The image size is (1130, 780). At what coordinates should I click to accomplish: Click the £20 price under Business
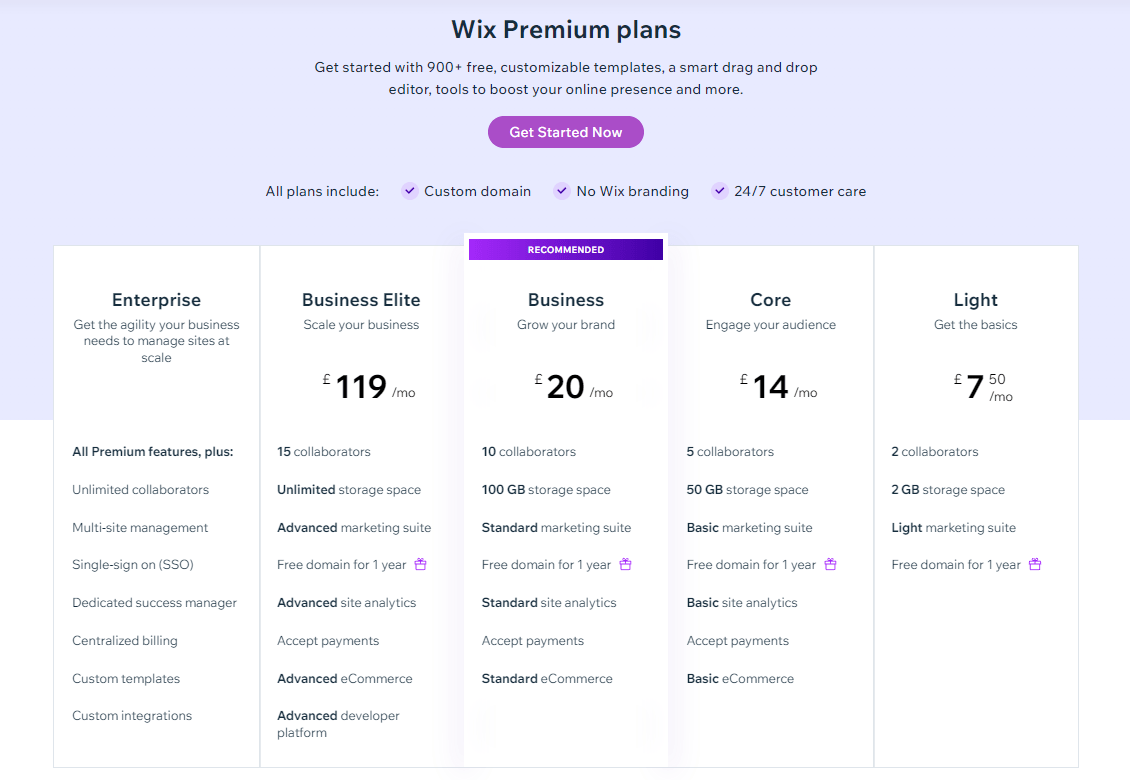(565, 386)
